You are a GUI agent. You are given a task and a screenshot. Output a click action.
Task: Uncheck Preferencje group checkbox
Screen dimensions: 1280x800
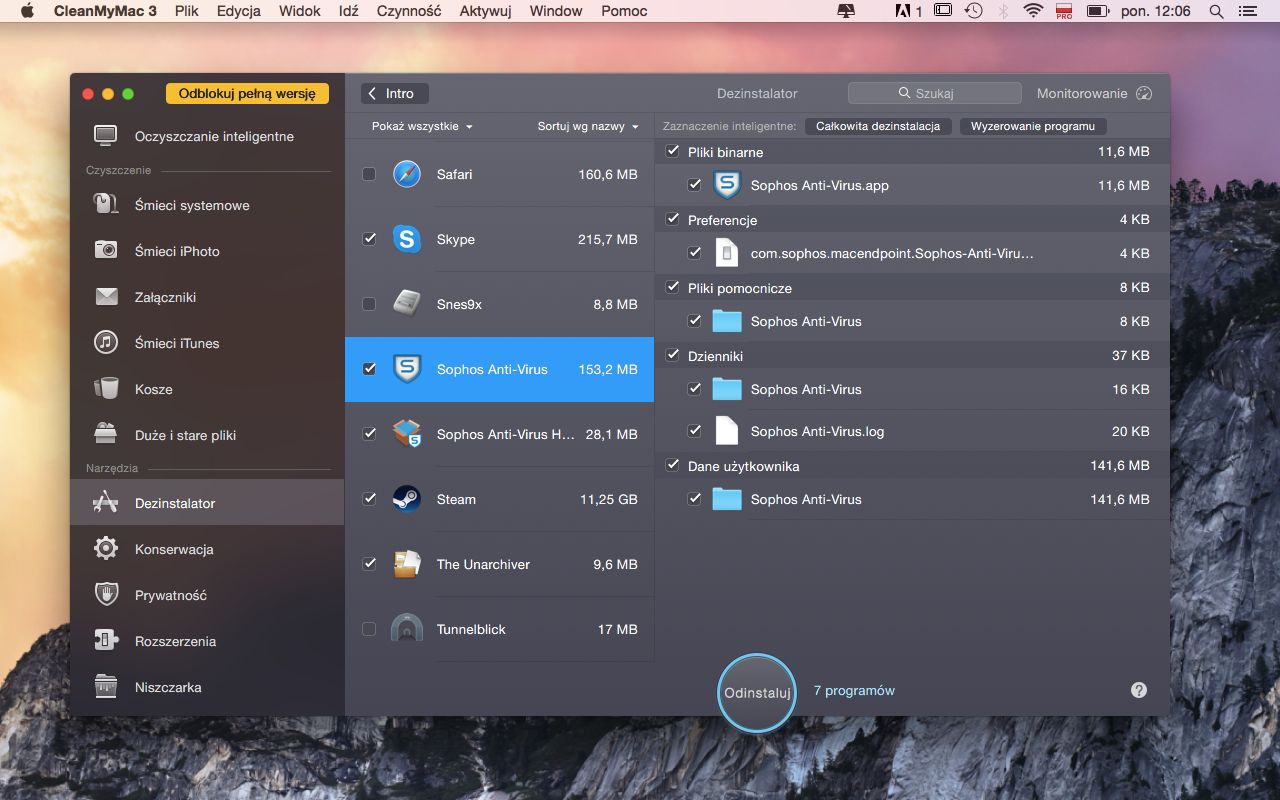(x=672, y=219)
